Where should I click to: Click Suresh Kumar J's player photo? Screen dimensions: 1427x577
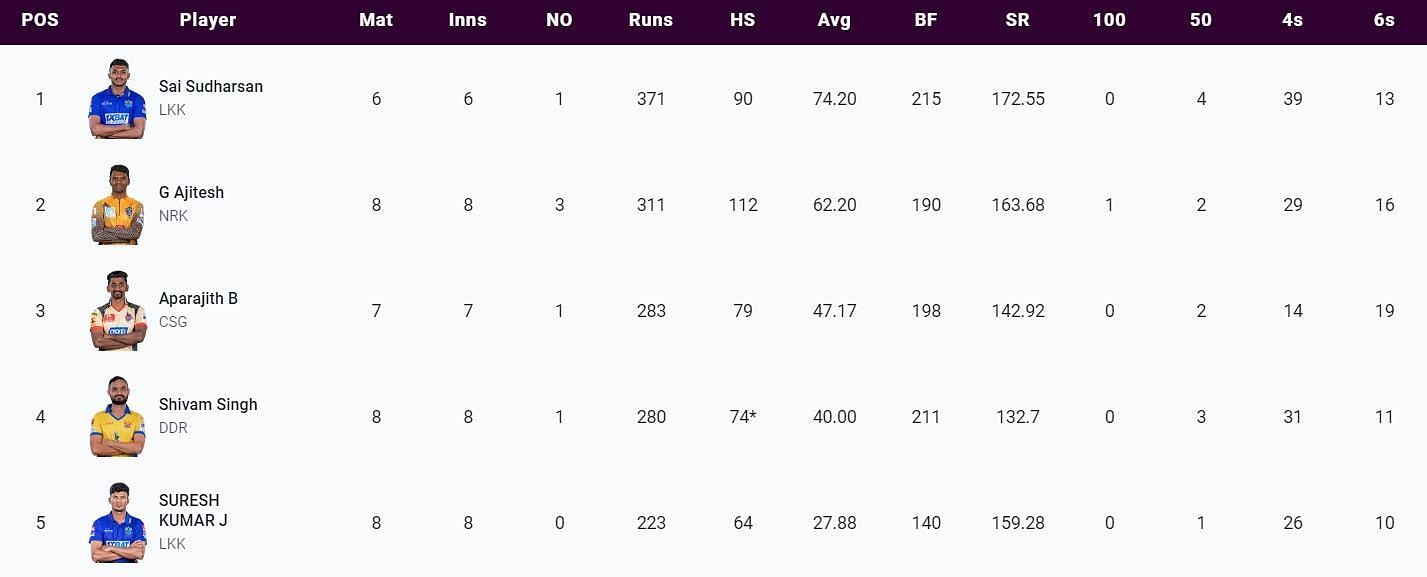coord(118,523)
